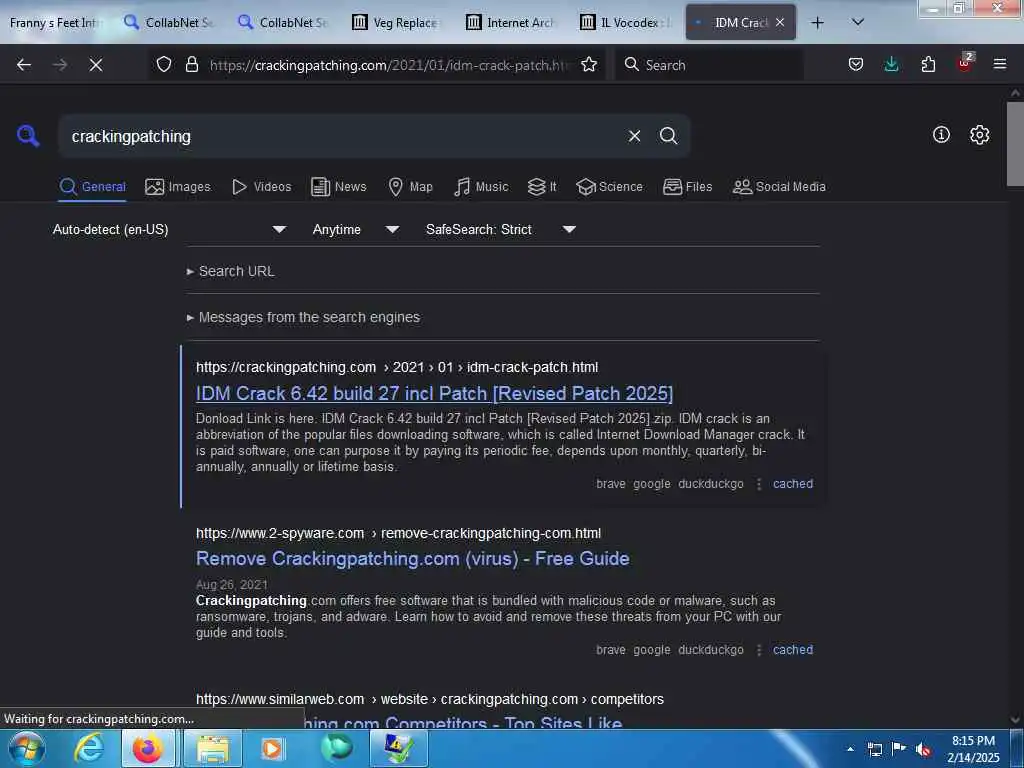This screenshot has width=1024, height=768.
Task: Open the Action Center flag icon
Action: [x=899, y=749]
